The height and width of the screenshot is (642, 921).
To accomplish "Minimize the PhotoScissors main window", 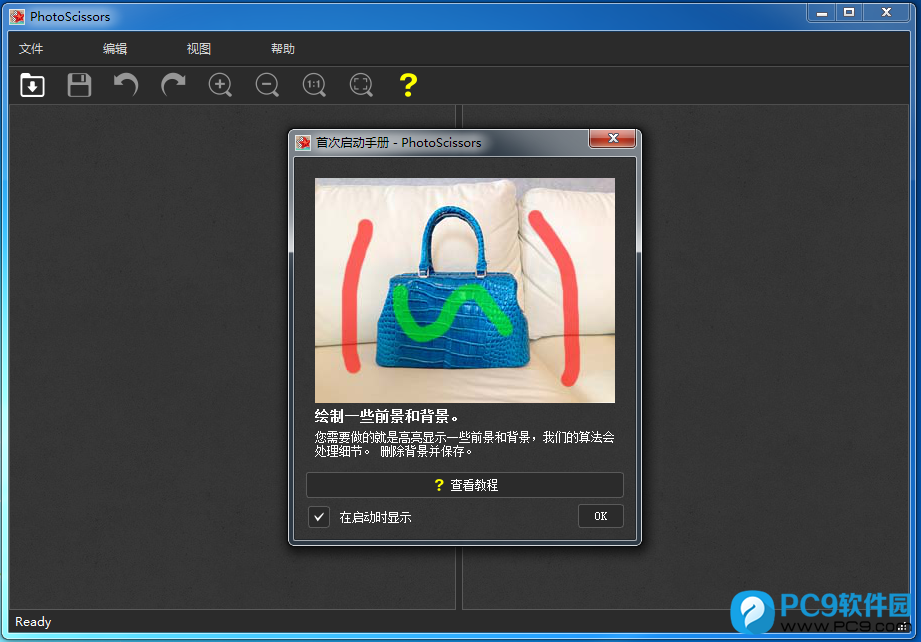I will pos(822,13).
